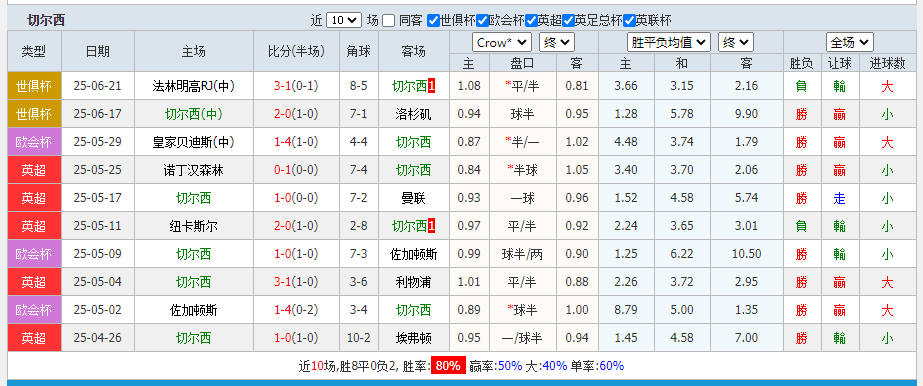This screenshot has width=923, height=386.
Task: Click the blue 走 result on the 曼联 row
Action: click(x=839, y=198)
